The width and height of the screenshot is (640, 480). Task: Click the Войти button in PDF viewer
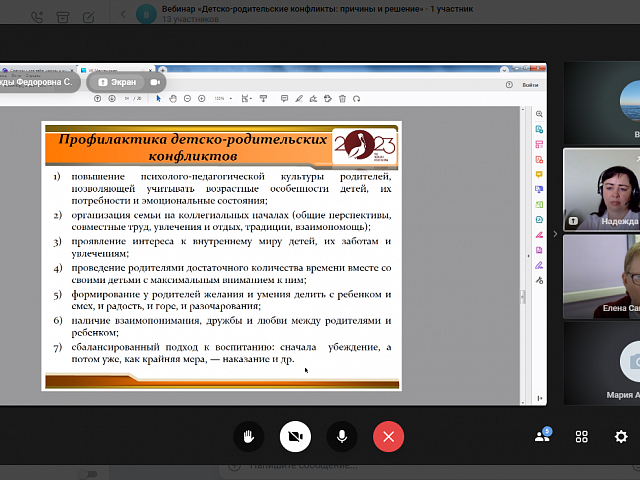(529, 85)
